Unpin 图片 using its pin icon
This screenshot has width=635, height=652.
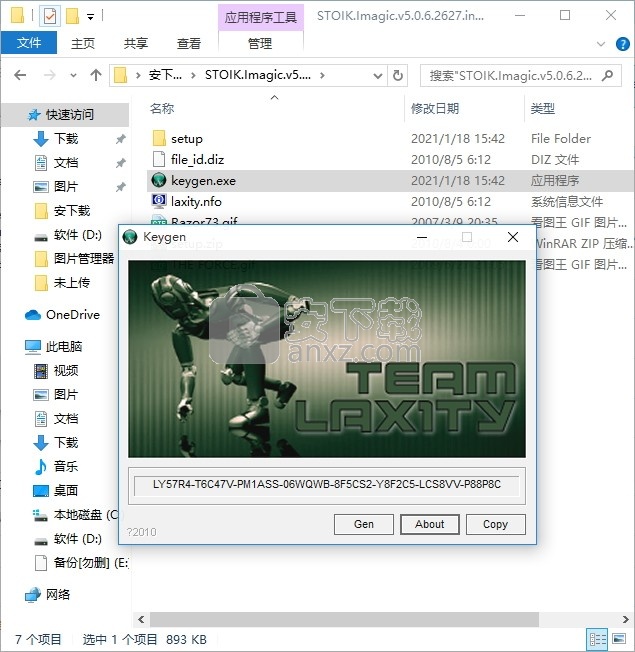[121, 187]
